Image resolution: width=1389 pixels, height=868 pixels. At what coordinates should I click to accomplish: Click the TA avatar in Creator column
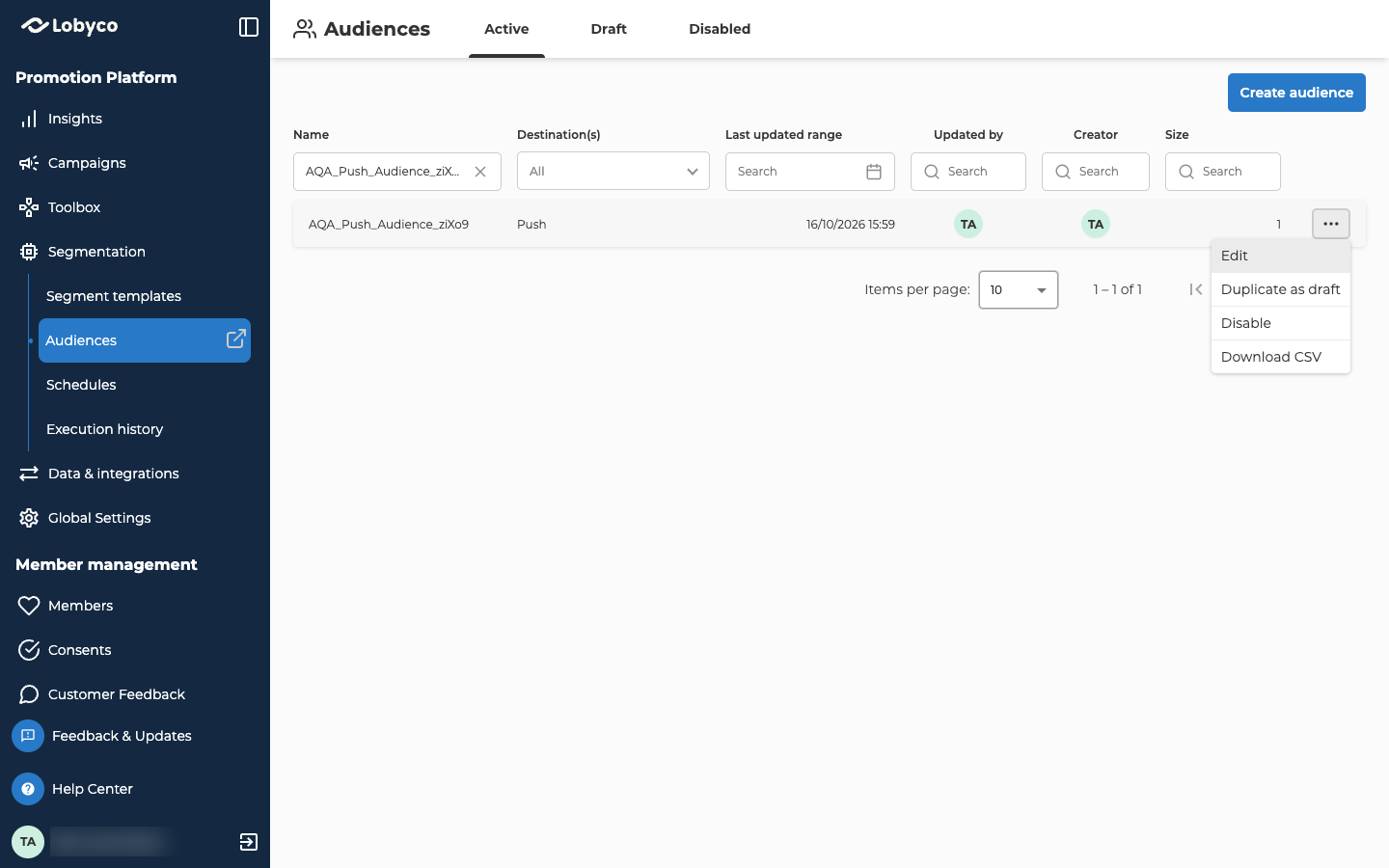(x=1096, y=224)
